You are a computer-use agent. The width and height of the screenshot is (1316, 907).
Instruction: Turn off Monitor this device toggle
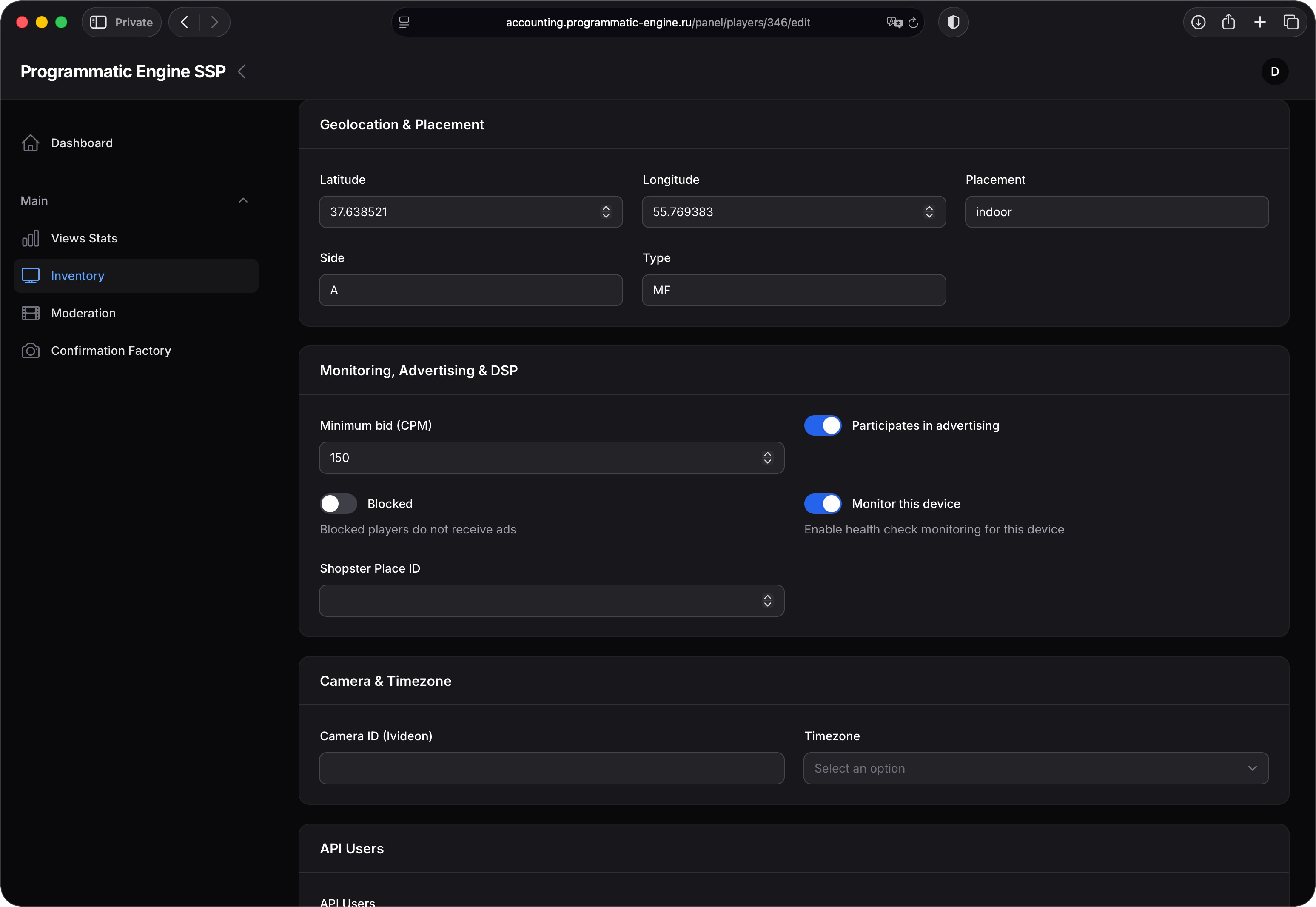pyautogui.click(x=822, y=504)
